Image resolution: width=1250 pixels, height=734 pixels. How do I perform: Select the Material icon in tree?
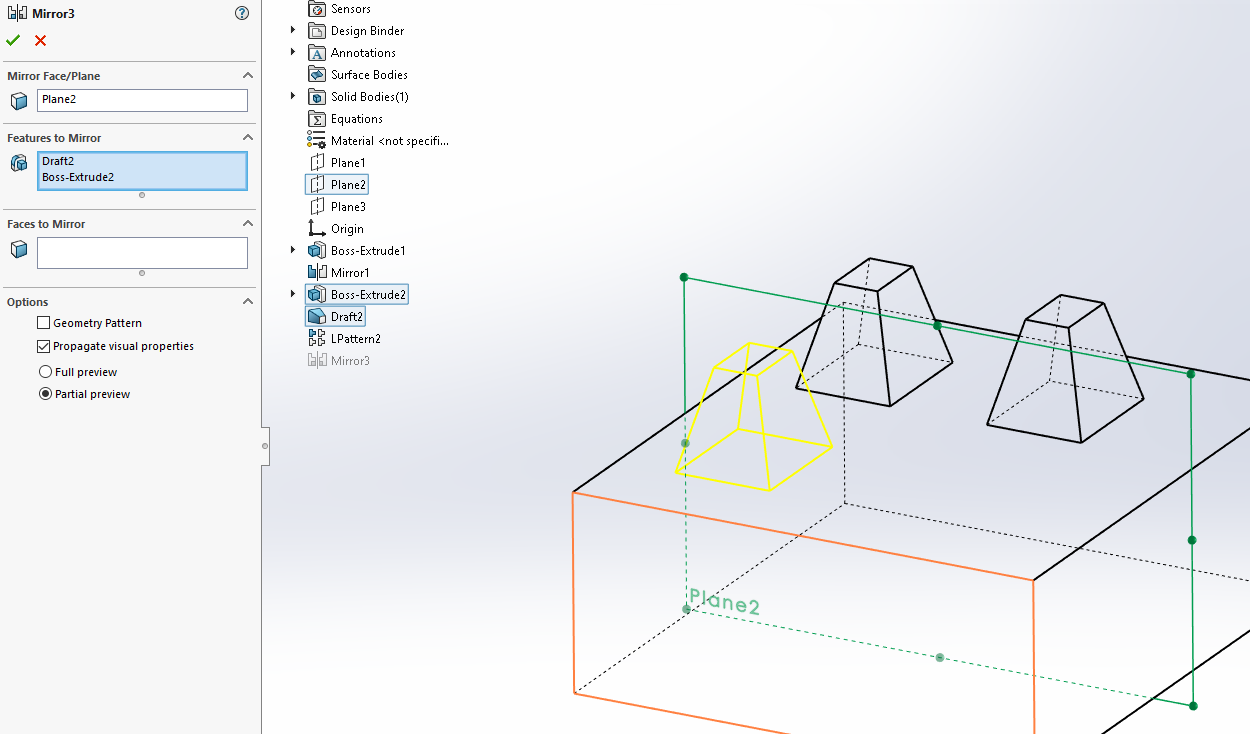click(x=317, y=141)
